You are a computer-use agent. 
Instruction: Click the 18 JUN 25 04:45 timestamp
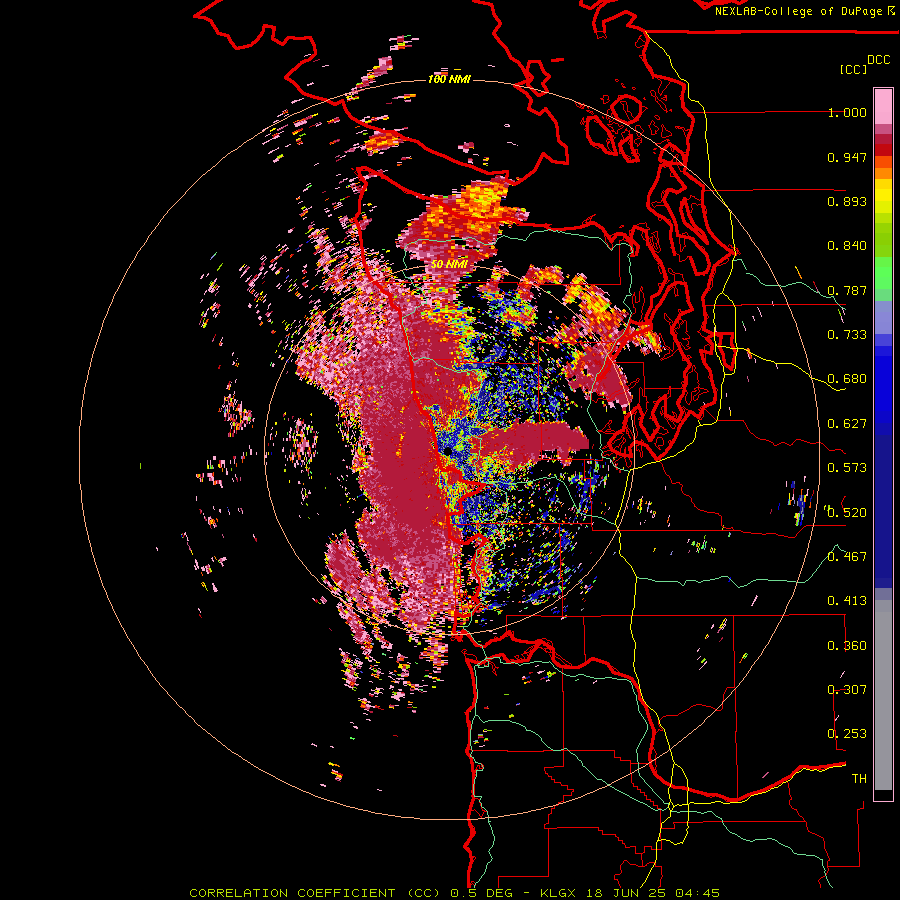pyautogui.click(x=655, y=893)
